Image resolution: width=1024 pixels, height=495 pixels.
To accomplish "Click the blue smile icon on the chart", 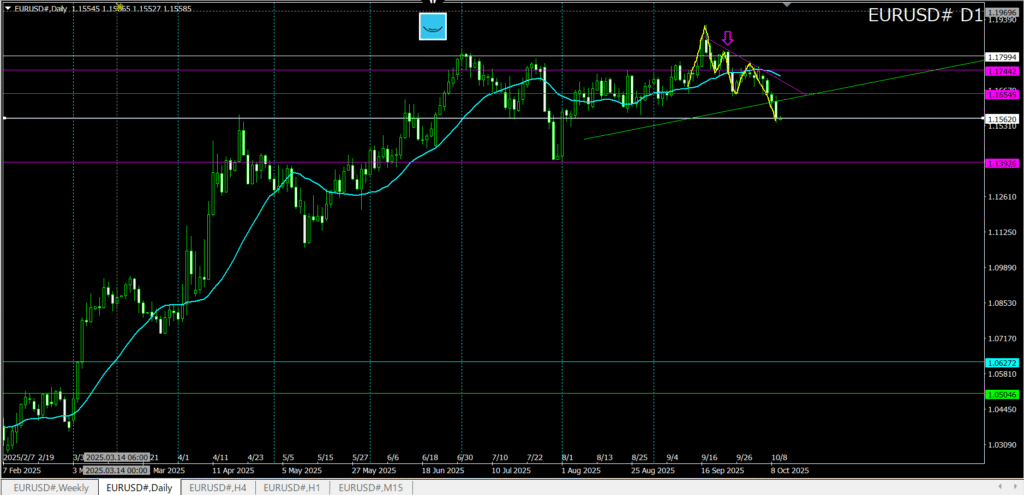I will coord(432,28).
